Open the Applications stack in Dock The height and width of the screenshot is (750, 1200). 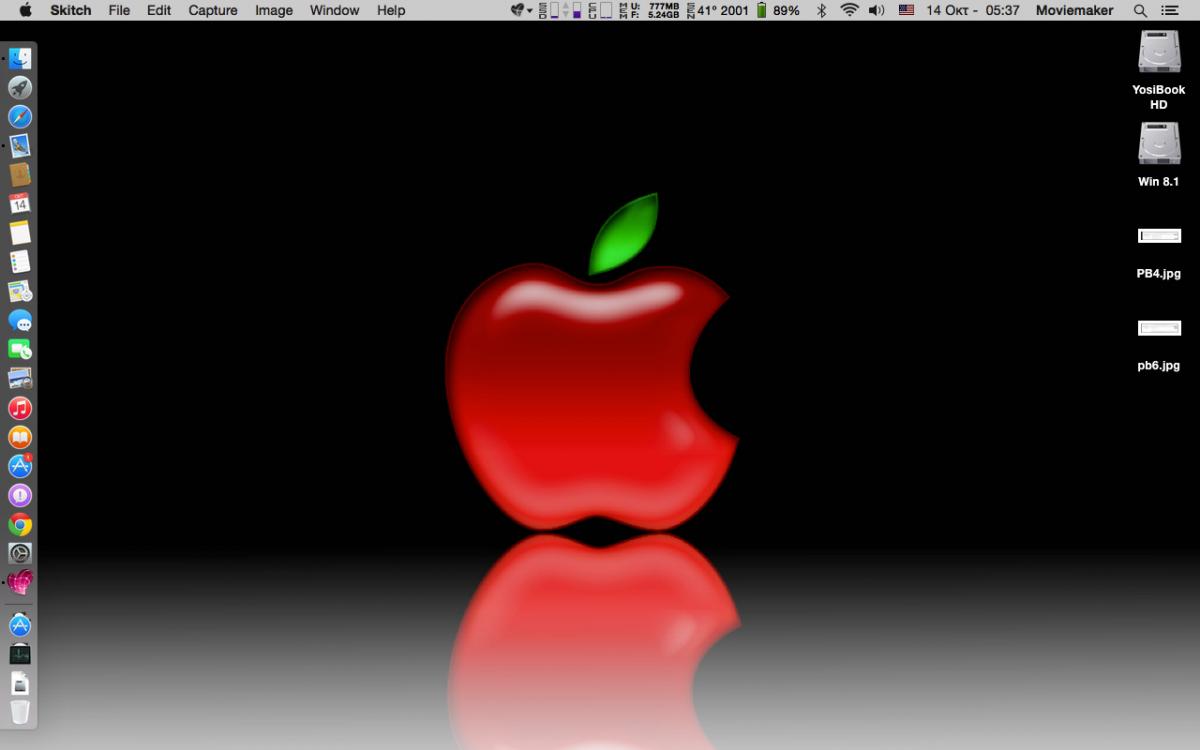pyautogui.click(x=20, y=626)
